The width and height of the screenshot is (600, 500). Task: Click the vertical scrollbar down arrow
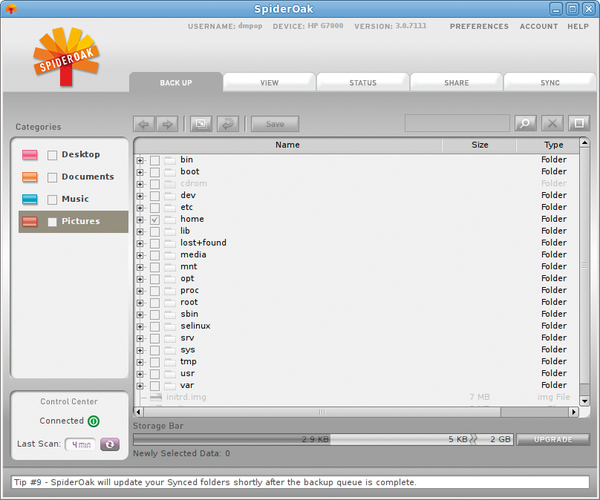pyautogui.click(x=584, y=401)
